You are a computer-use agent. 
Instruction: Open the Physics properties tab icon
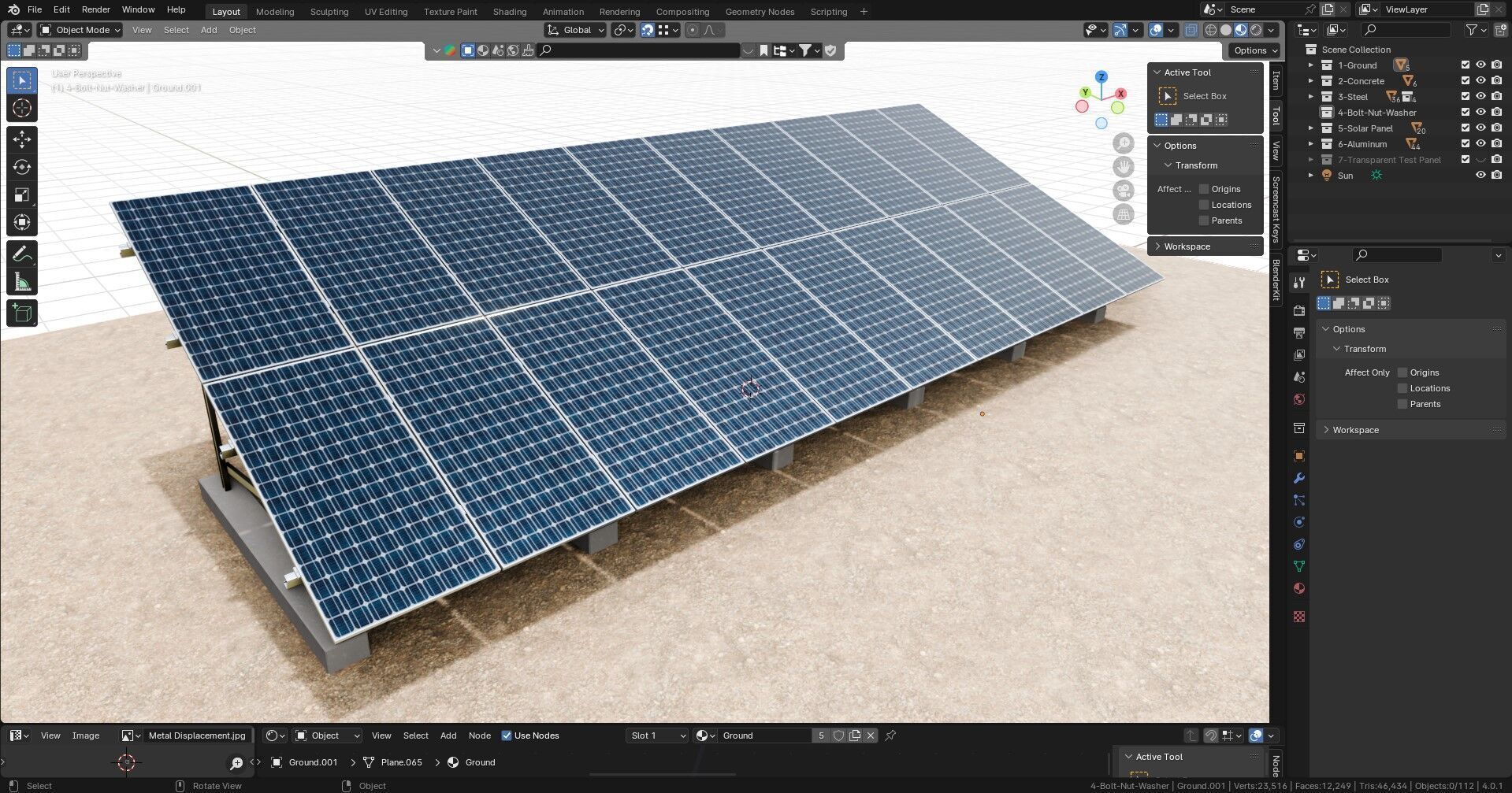point(1299,522)
